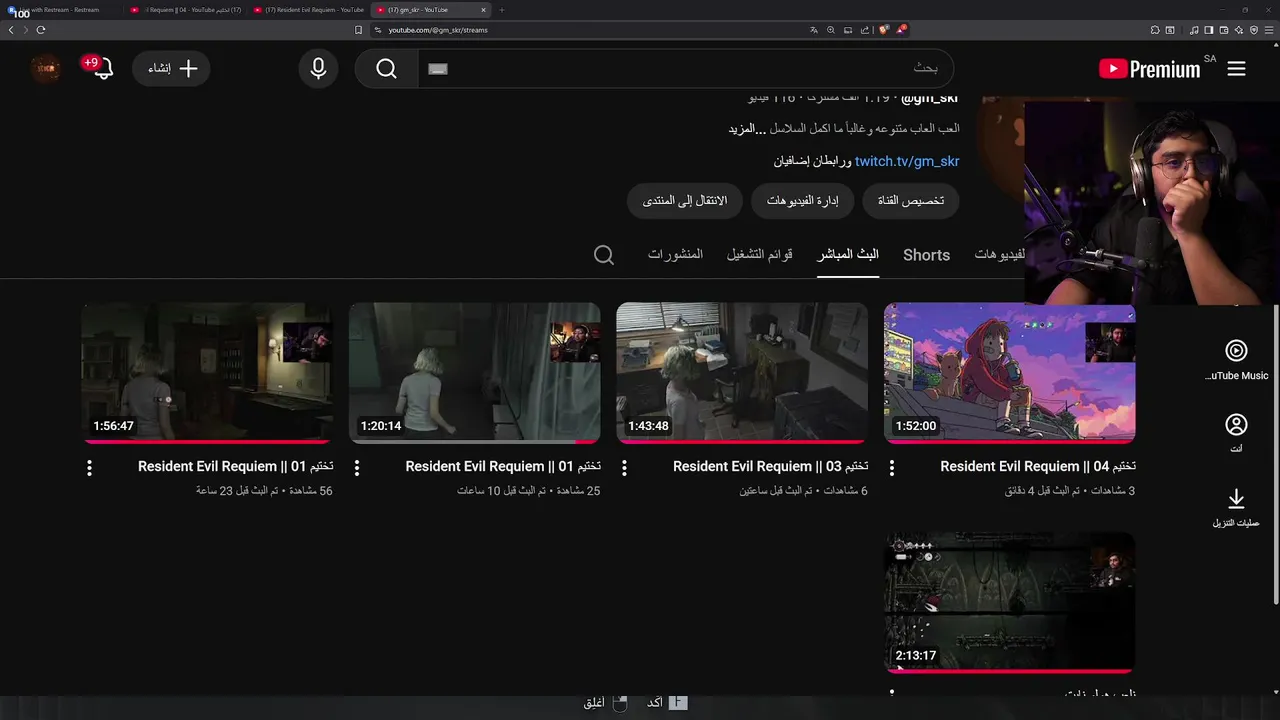Image resolution: width=1280 pixels, height=720 pixels.
Task: Reload the page with the refresh icon
Action: point(41,30)
